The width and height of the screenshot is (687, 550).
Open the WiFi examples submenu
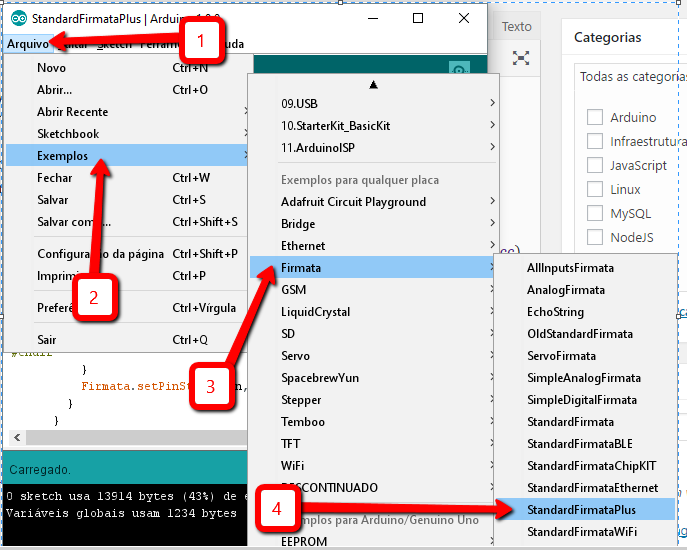pos(372,465)
